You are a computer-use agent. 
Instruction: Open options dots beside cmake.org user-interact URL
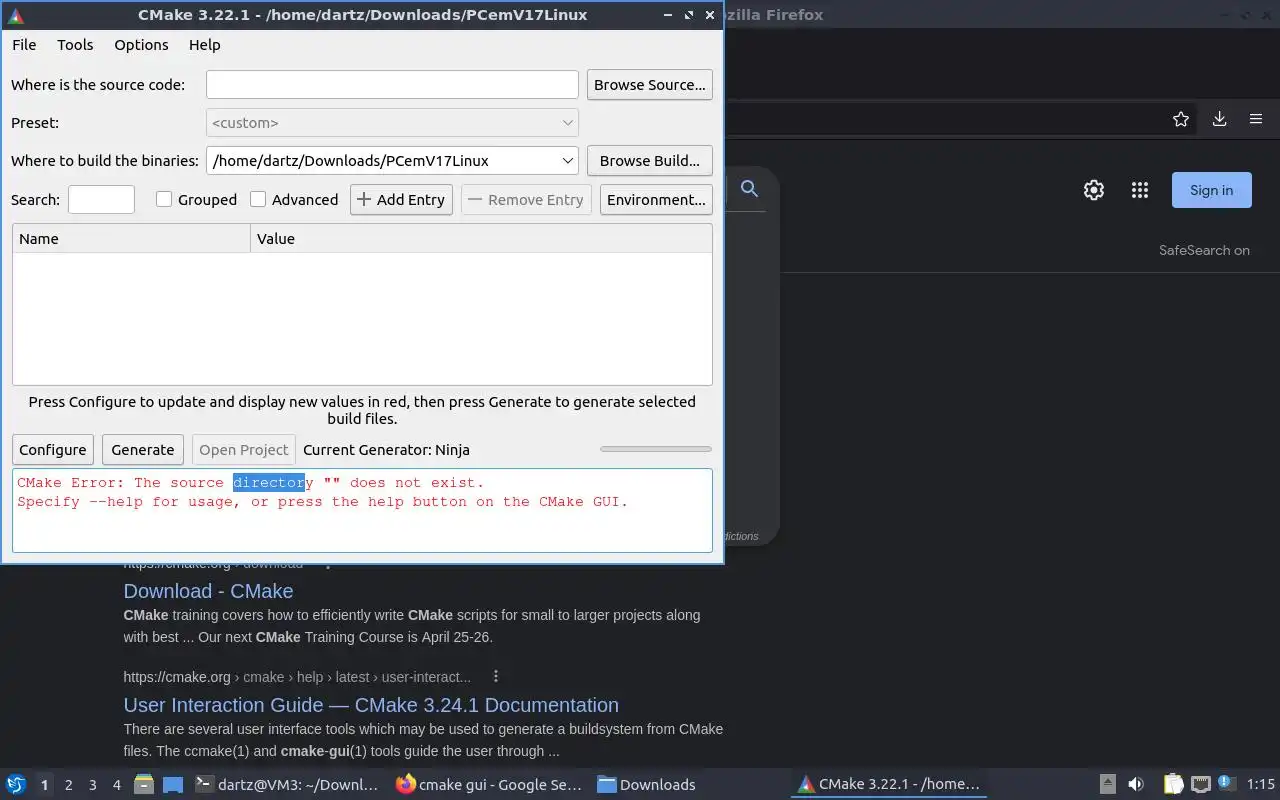click(495, 677)
